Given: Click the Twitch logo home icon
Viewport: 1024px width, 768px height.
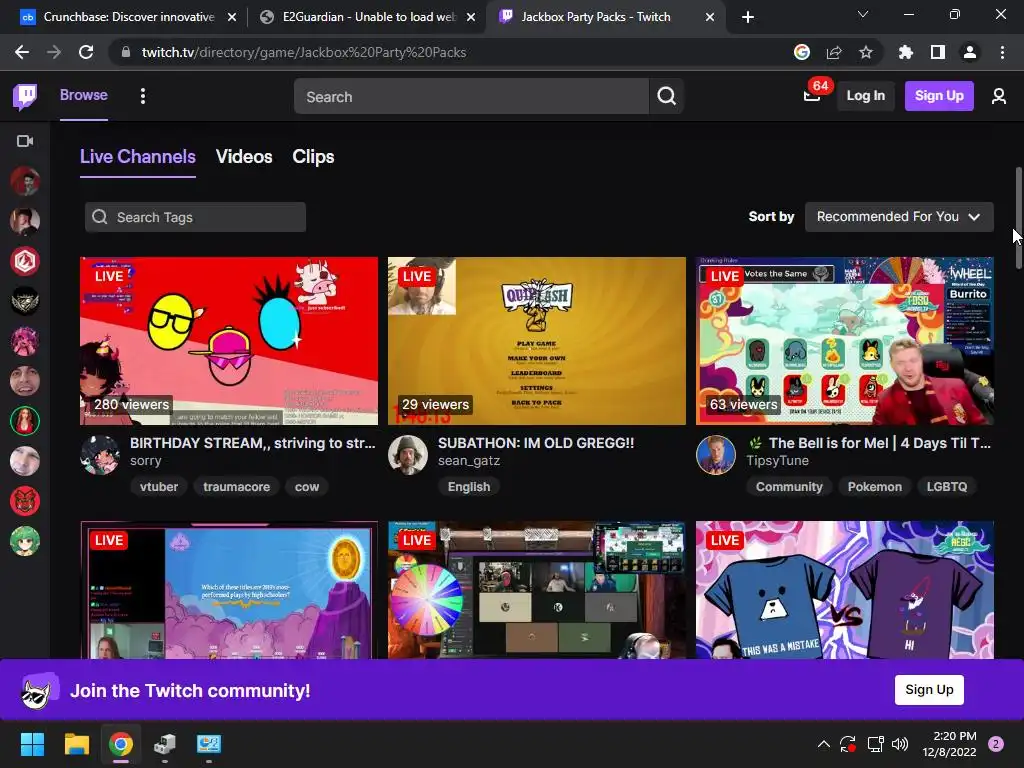Looking at the screenshot, I should pyautogui.click(x=25, y=97).
